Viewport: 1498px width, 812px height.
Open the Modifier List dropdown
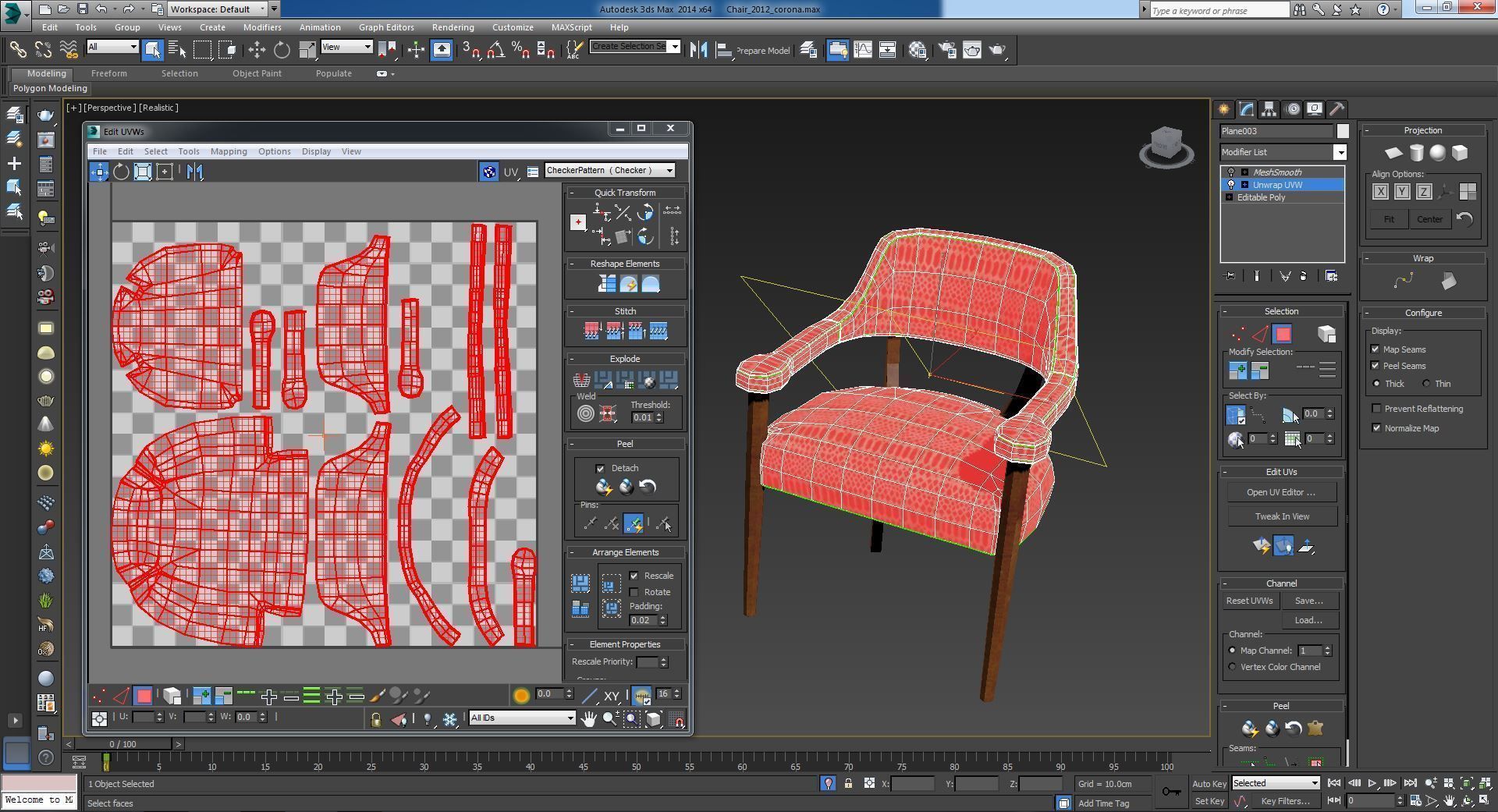[x=1283, y=152]
